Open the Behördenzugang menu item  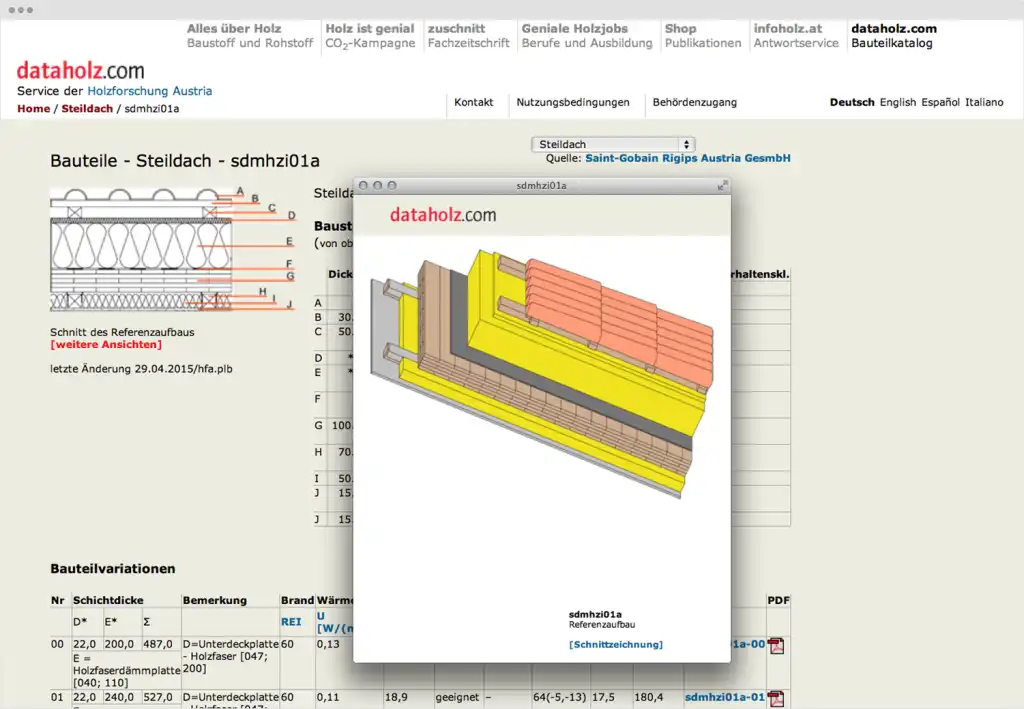point(694,102)
